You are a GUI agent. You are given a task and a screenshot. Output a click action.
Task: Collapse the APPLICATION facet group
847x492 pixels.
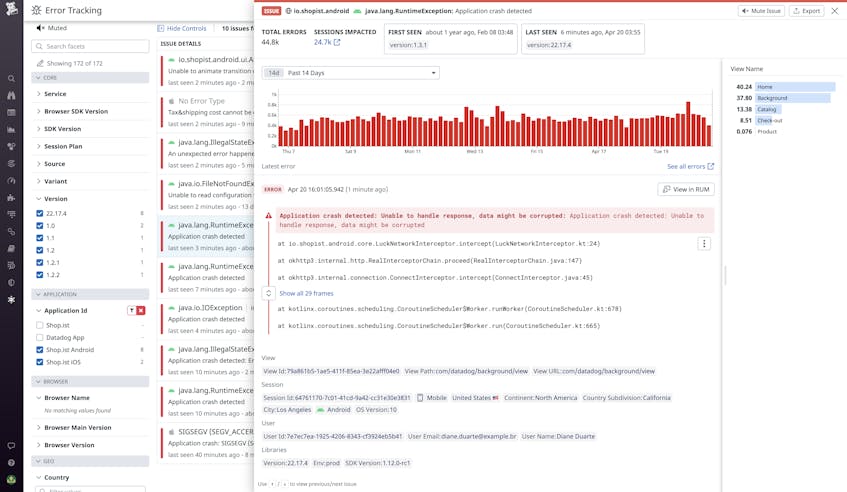click(x=90, y=294)
